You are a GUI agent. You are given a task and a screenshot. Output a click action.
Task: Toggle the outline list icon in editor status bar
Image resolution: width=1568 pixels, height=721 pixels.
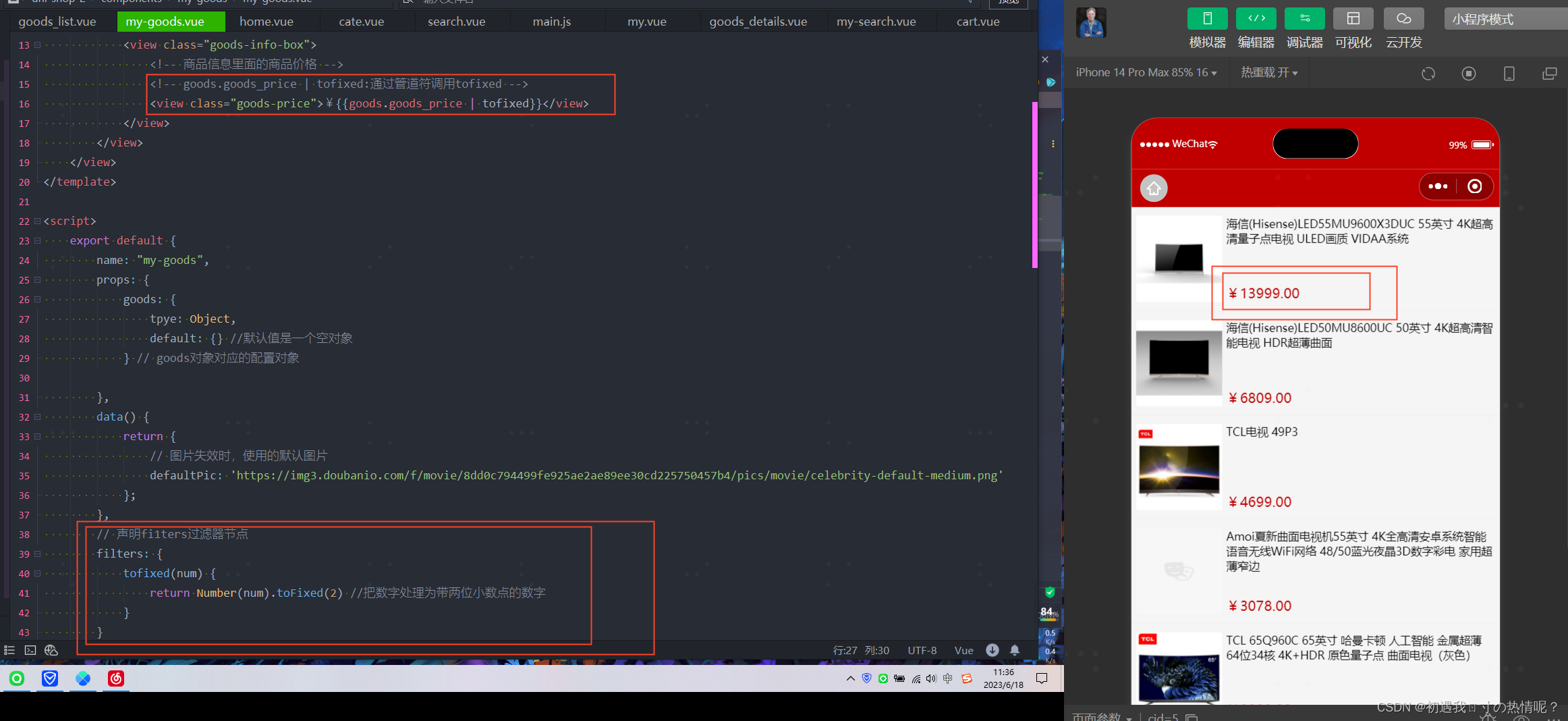point(9,650)
